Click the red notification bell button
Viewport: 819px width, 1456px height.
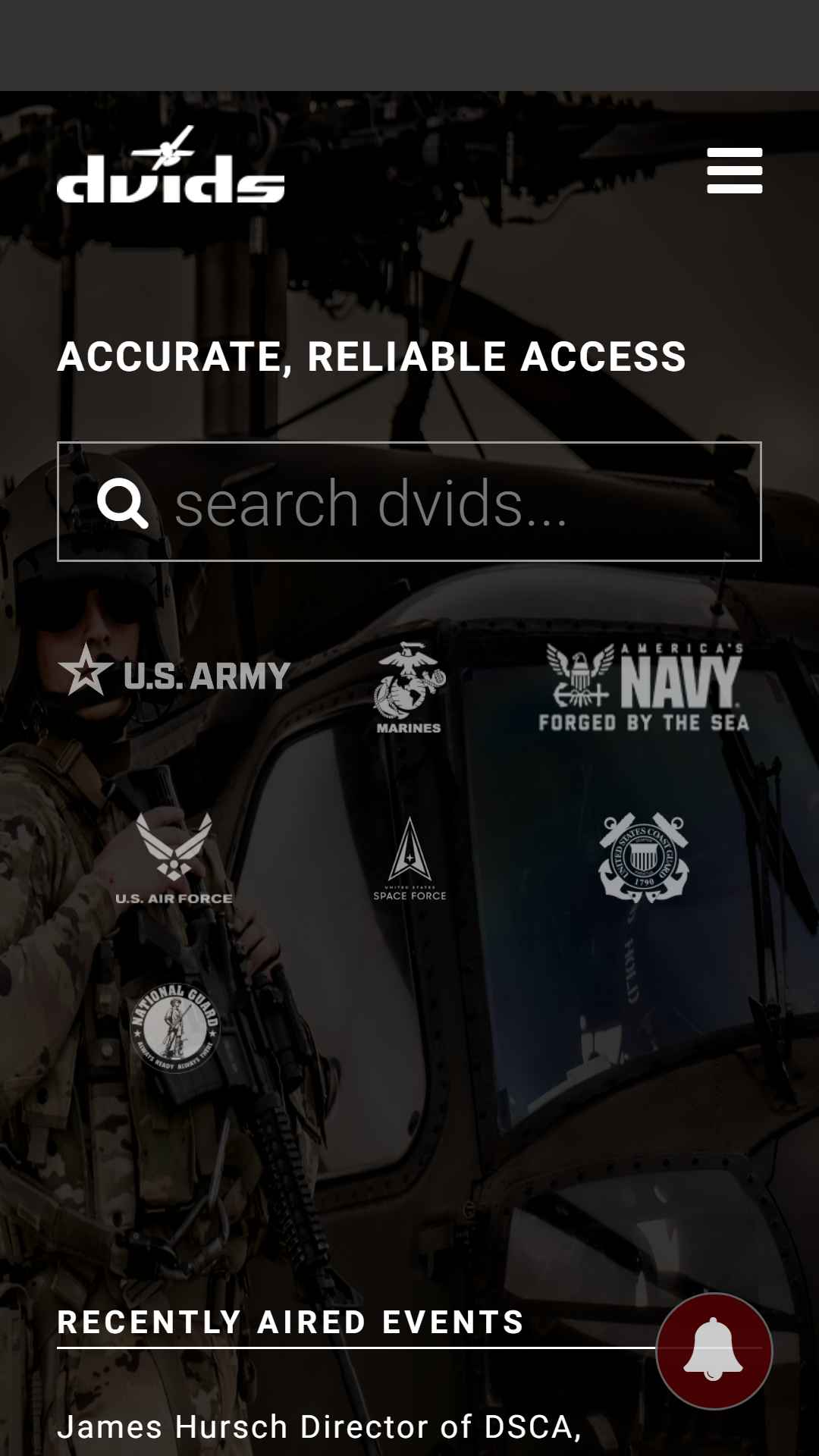coord(714,1351)
